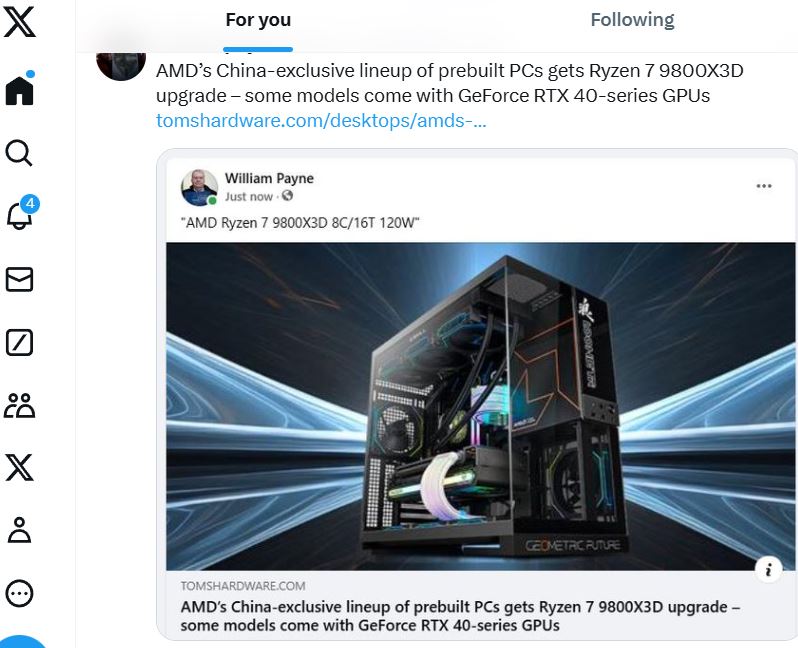Open the Home feed icon
This screenshot has width=798, height=648.
[20, 89]
